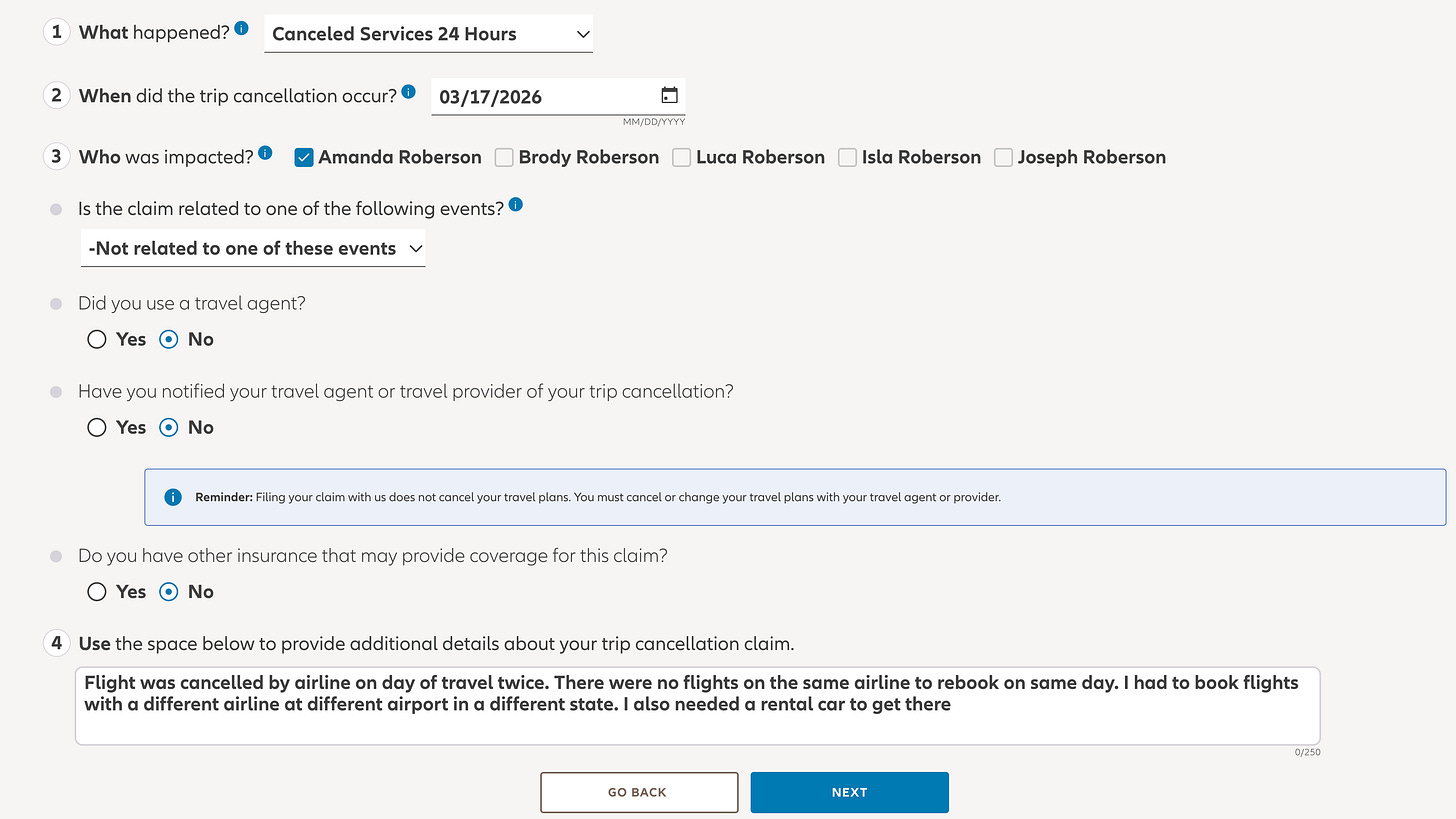Click 'Do you have other insurance' question text

[x=373, y=555]
